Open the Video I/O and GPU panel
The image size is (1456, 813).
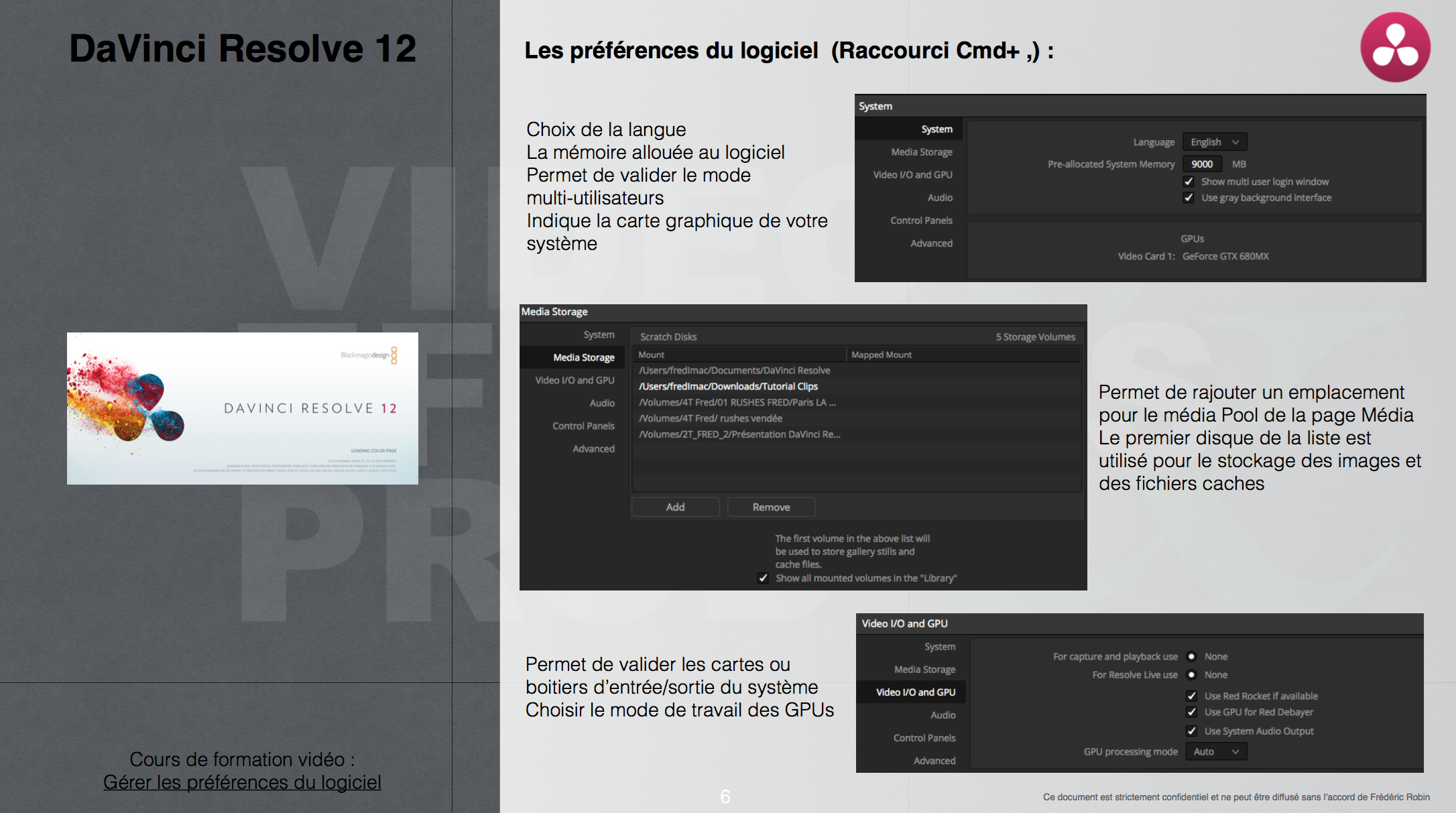[x=916, y=692]
